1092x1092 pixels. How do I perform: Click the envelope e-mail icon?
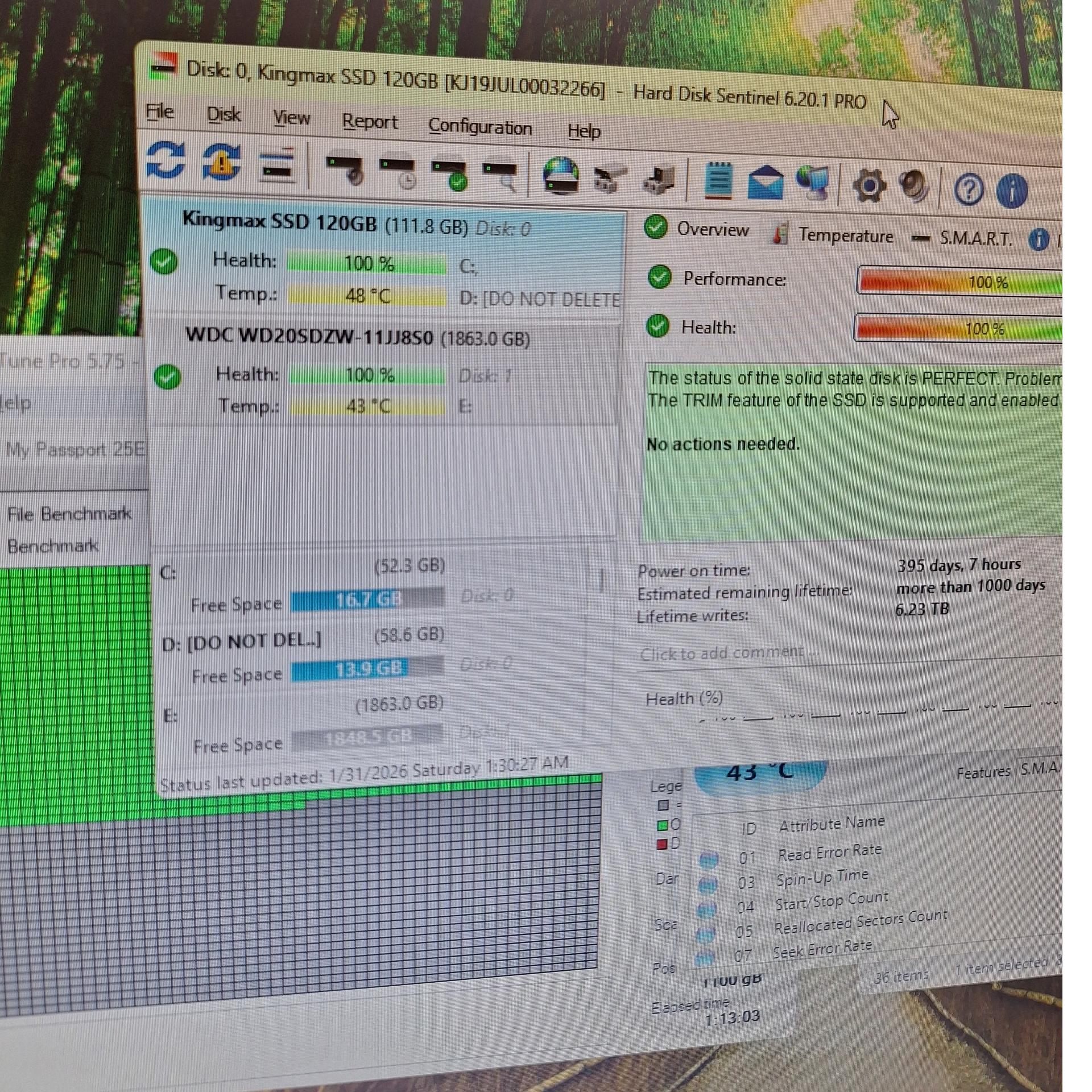tap(765, 184)
